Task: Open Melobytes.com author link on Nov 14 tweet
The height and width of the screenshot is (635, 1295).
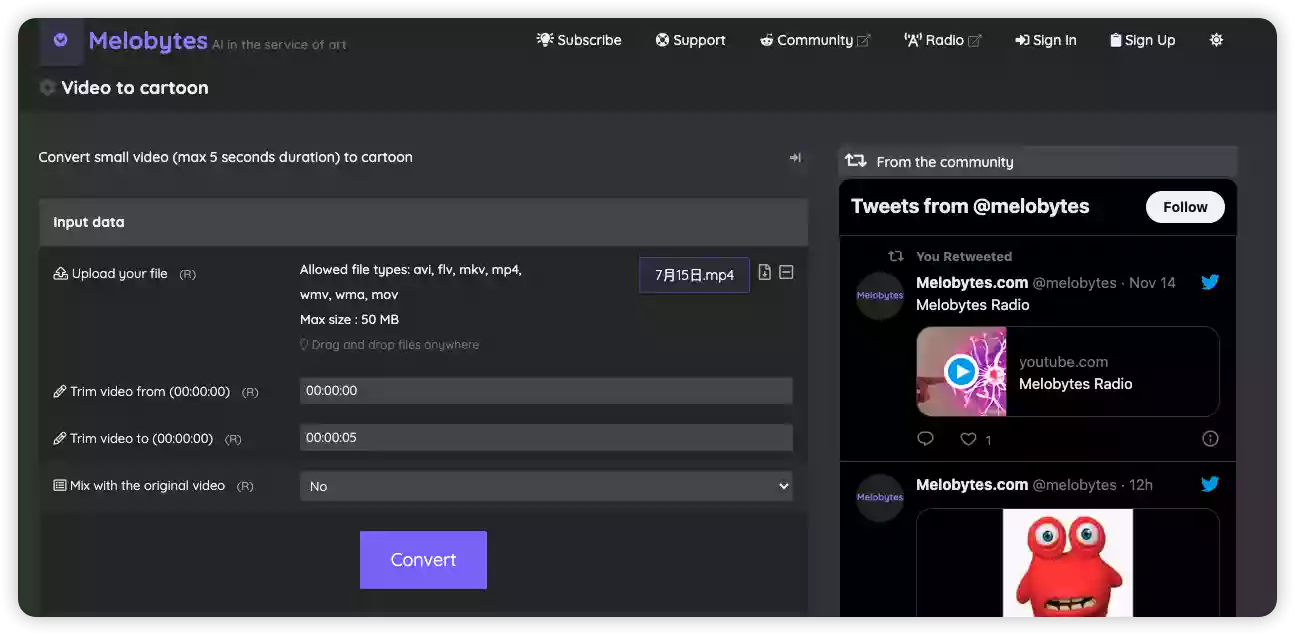Action: coord(972,283)
